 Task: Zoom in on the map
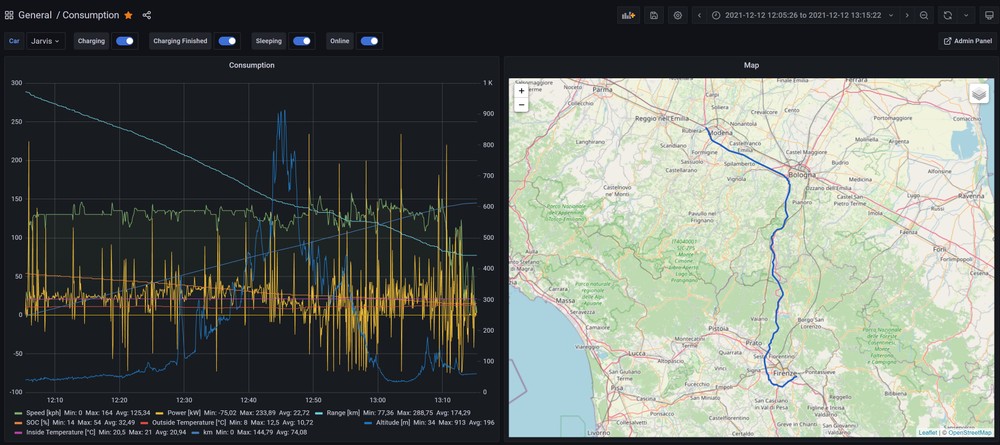point(521,90)
